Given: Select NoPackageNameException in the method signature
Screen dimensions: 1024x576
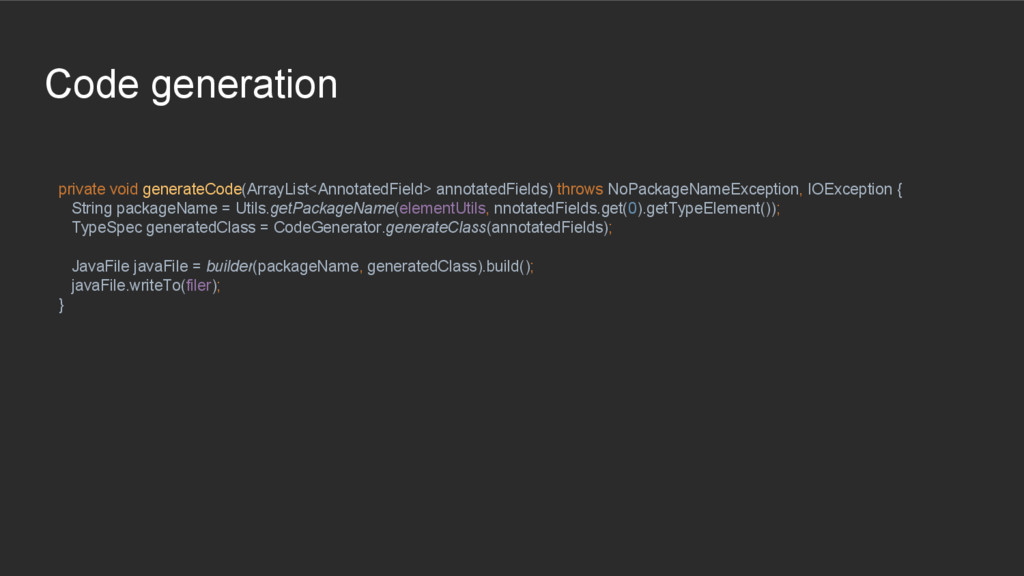Looking at the screenshot, I should point(703,189).
